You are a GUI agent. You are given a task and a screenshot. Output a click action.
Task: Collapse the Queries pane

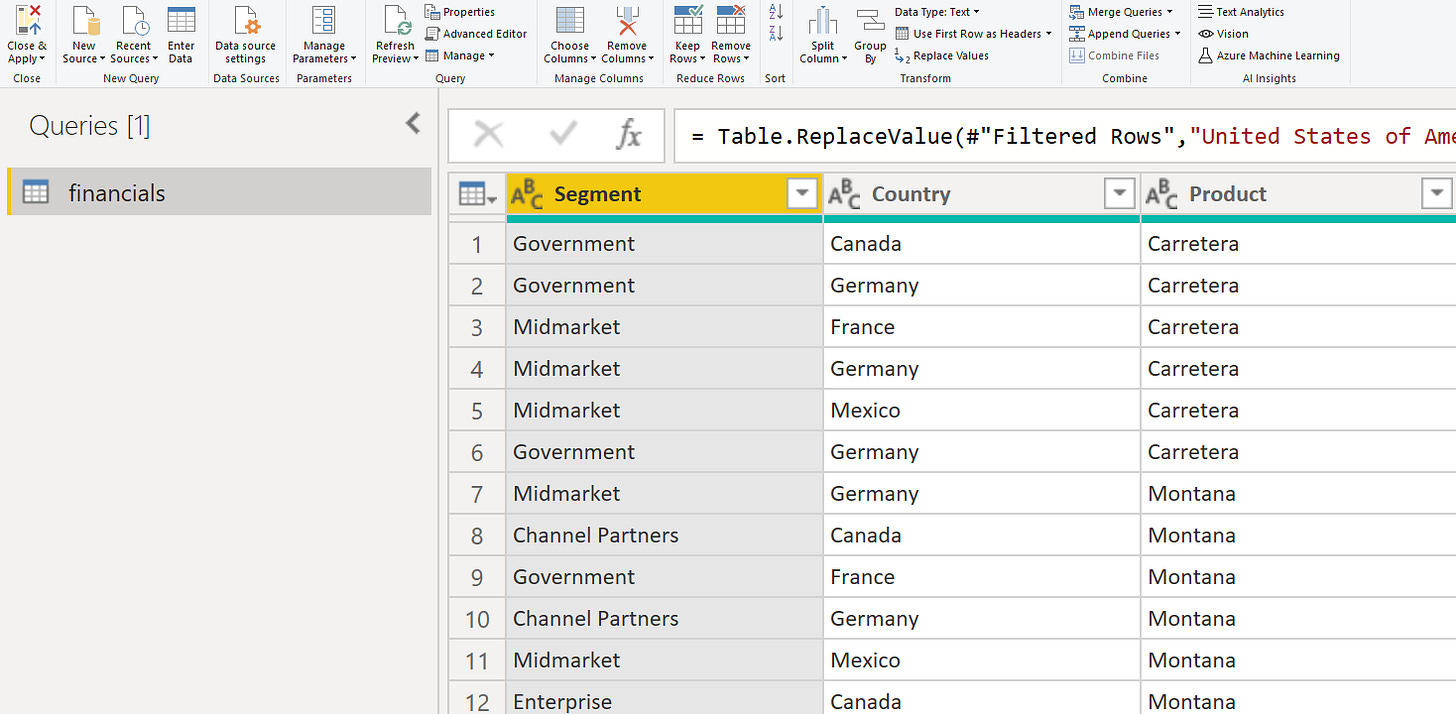tap(413, 123)
